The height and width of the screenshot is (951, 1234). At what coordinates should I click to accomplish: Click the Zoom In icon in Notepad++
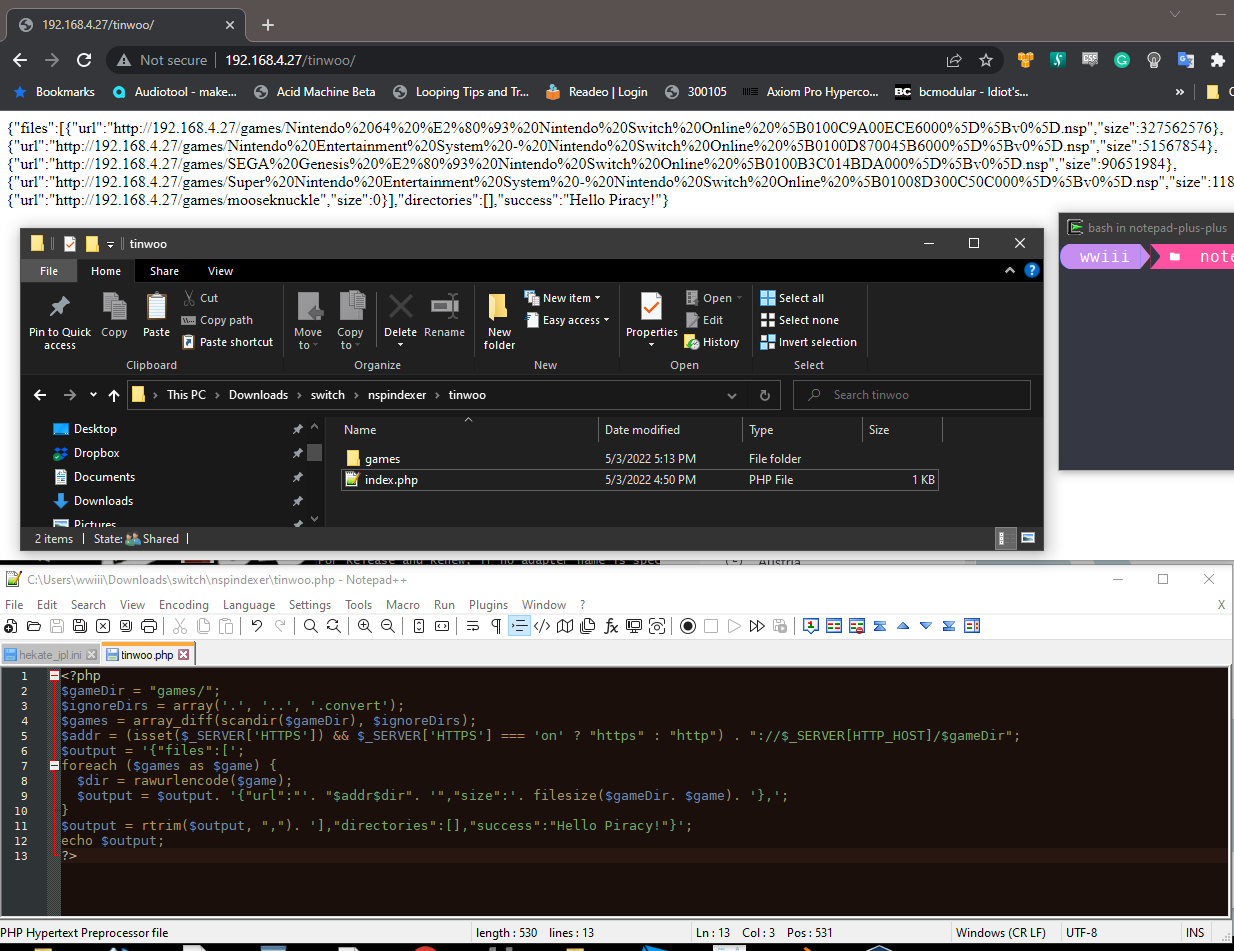click(x=364, y=626)
